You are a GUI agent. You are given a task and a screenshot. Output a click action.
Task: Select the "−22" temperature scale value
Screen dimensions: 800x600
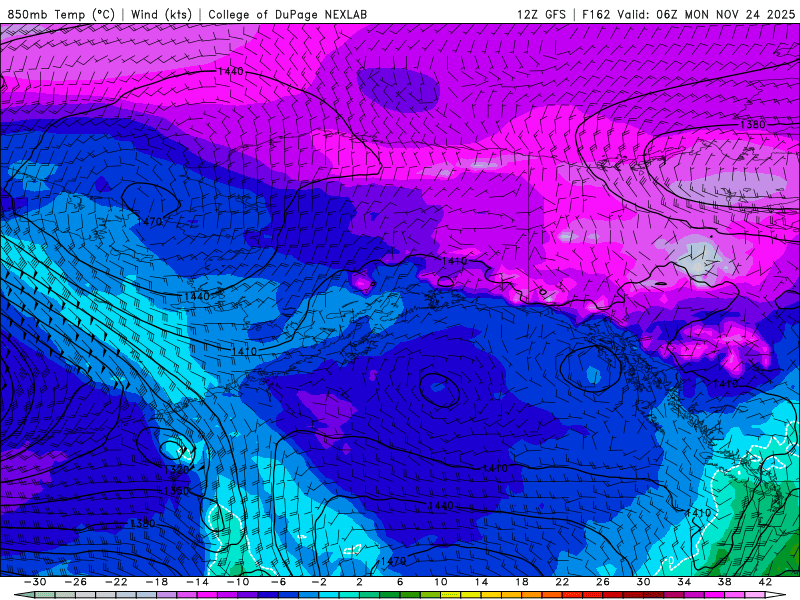(x=116, y=582)
